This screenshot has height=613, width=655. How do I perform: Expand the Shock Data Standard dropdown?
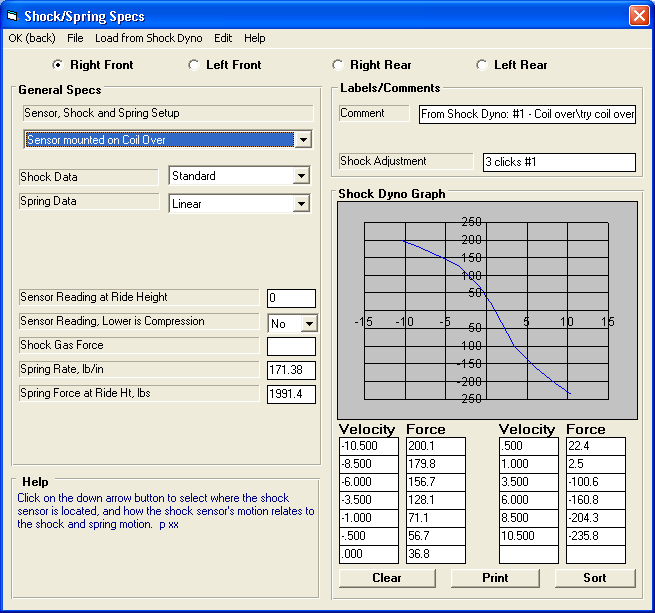[x=301, y=176]
